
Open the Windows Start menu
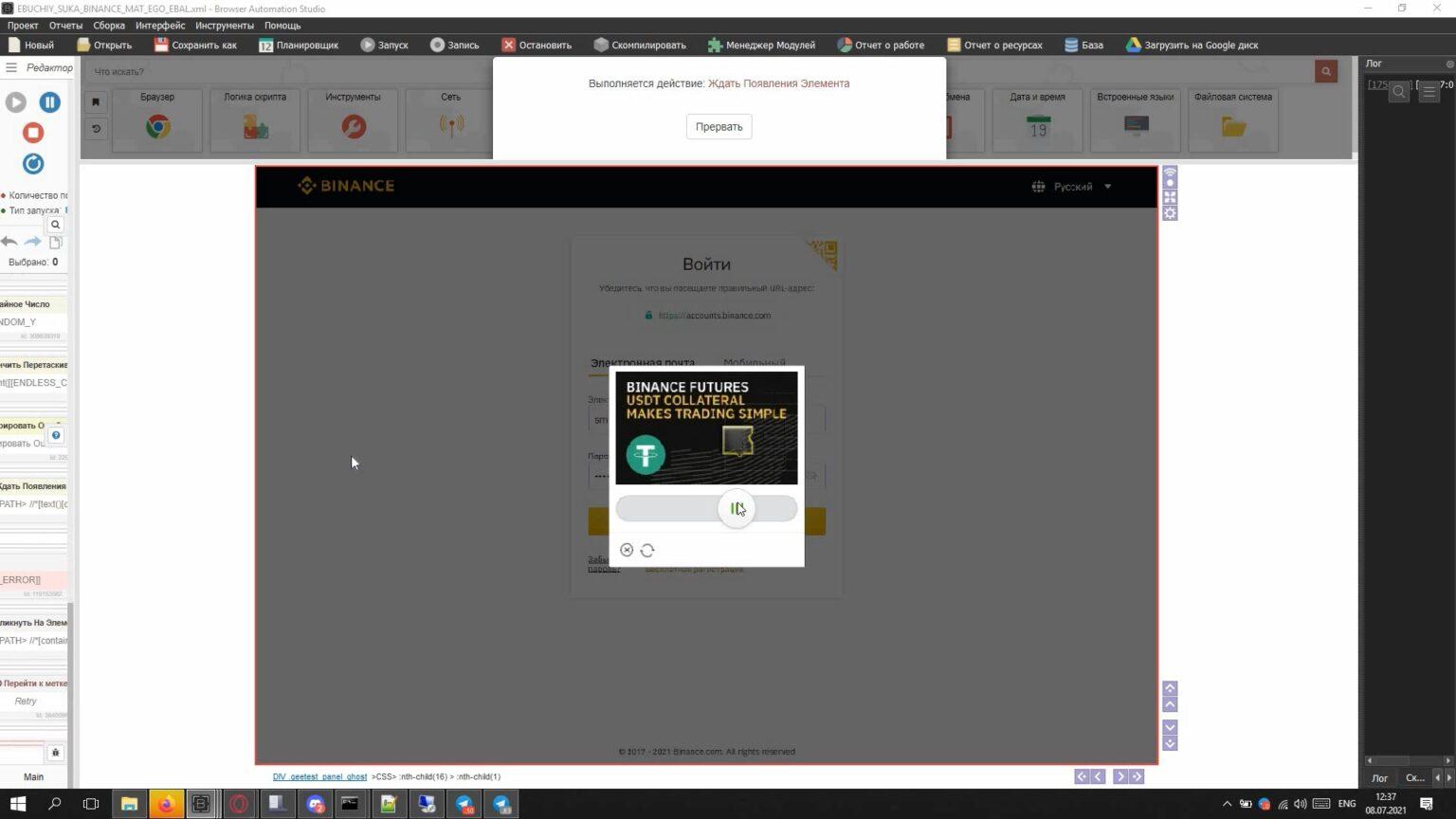pyautogui.click(x=18, y=804)
